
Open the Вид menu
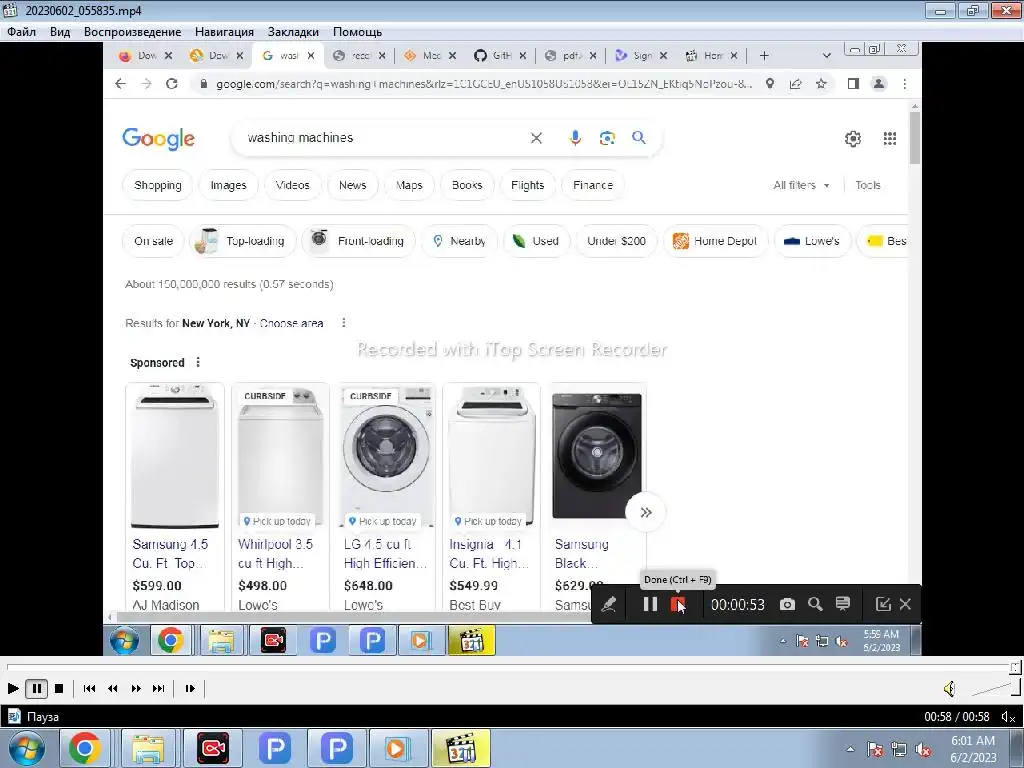tap(60, 31)
